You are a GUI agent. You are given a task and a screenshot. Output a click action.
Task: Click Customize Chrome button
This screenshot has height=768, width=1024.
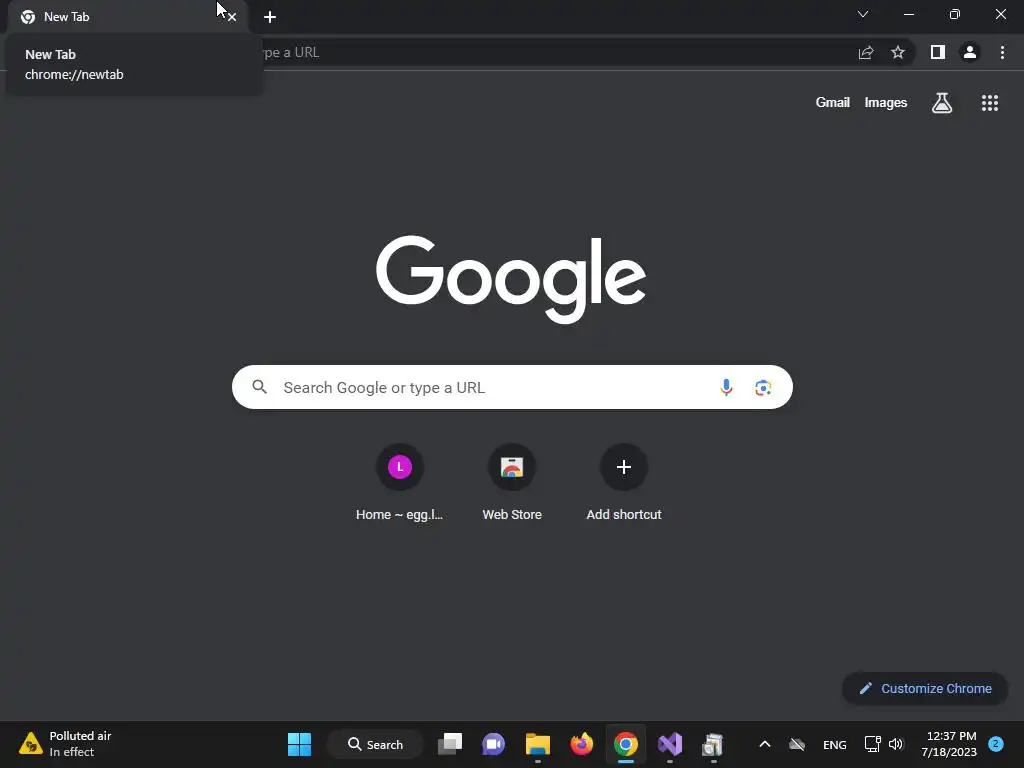click(925, 688)
